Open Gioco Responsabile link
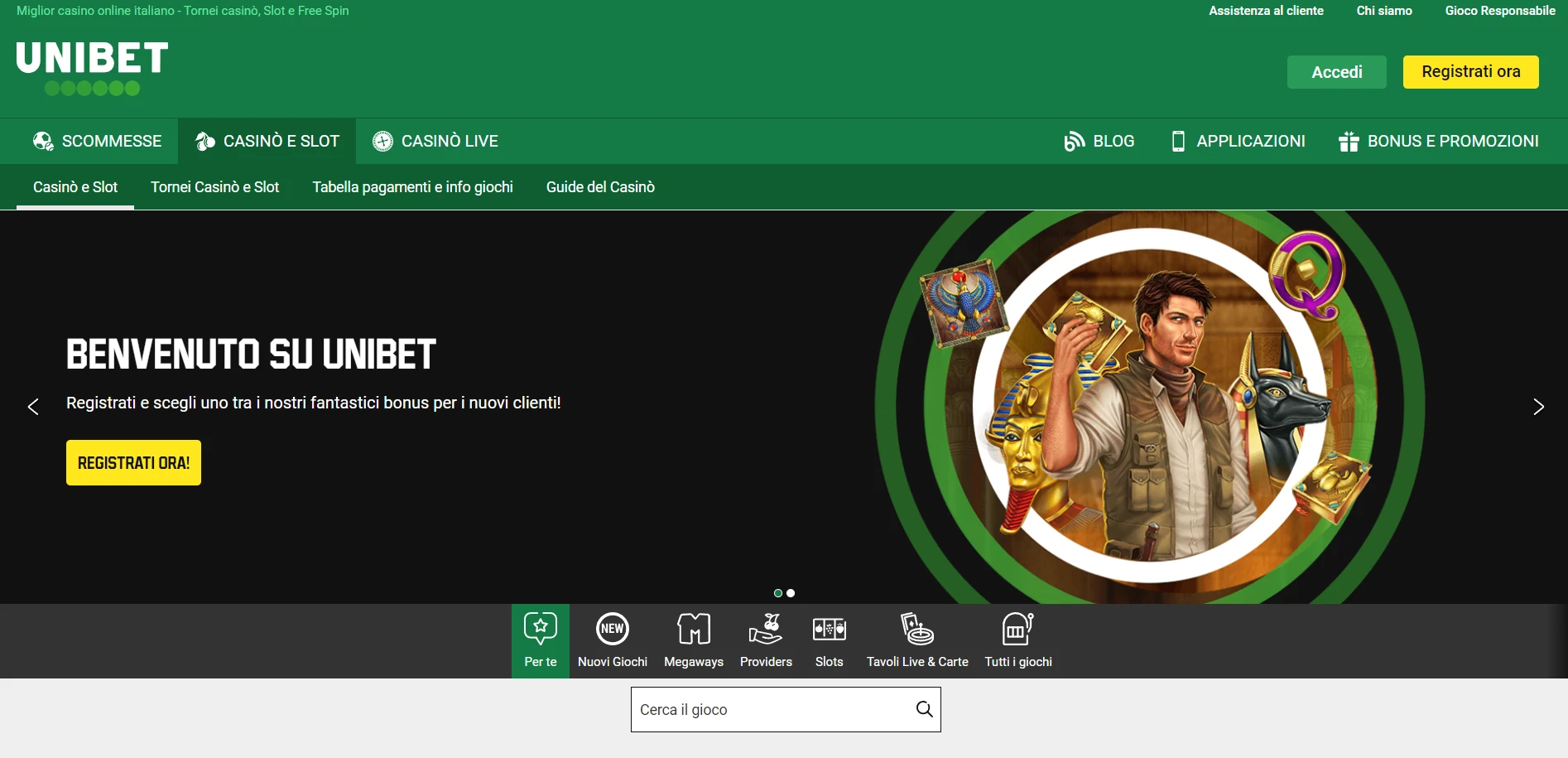 click(1500, 11)
